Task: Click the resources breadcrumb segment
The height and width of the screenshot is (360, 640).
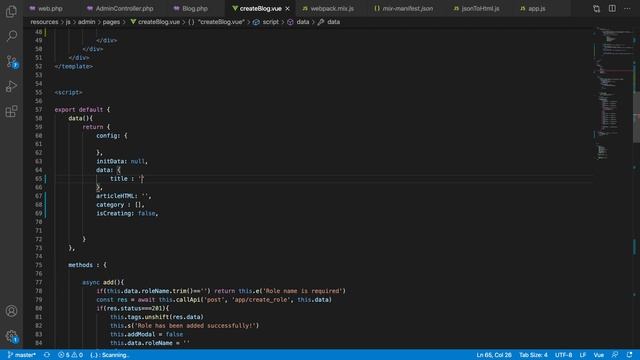Action: [x=44, y=22]
